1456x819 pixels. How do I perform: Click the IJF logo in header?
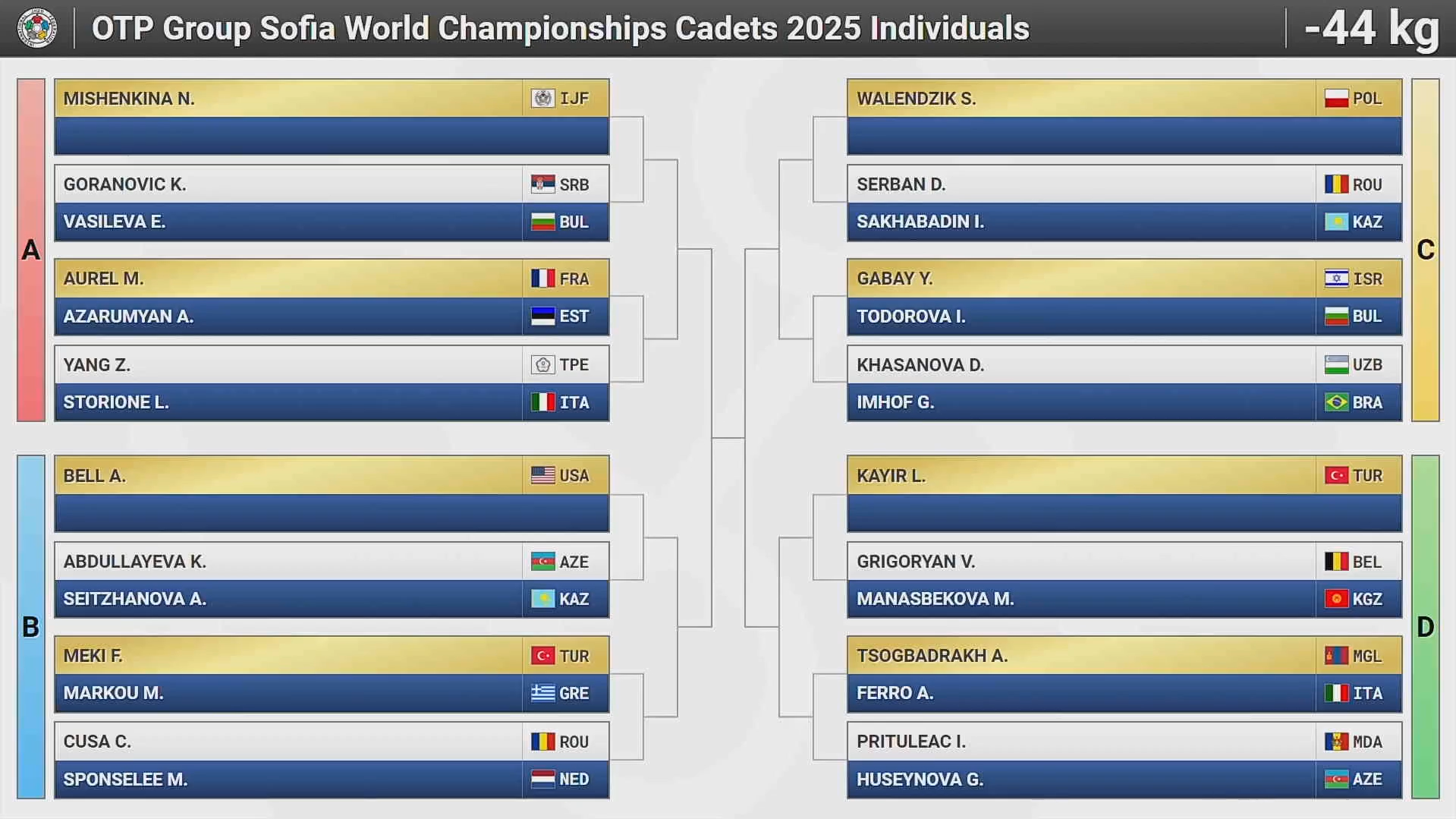(x=36, y=29)
